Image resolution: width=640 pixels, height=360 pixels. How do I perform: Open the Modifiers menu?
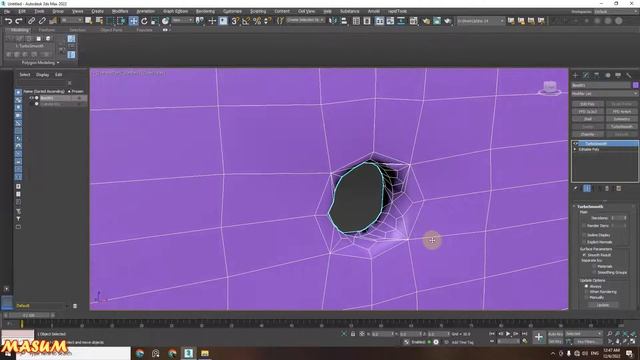120,11
